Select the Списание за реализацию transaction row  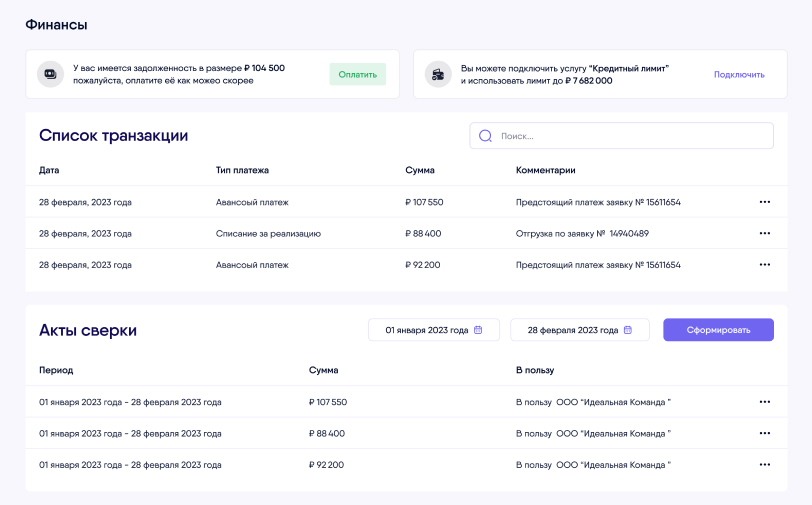268,233
